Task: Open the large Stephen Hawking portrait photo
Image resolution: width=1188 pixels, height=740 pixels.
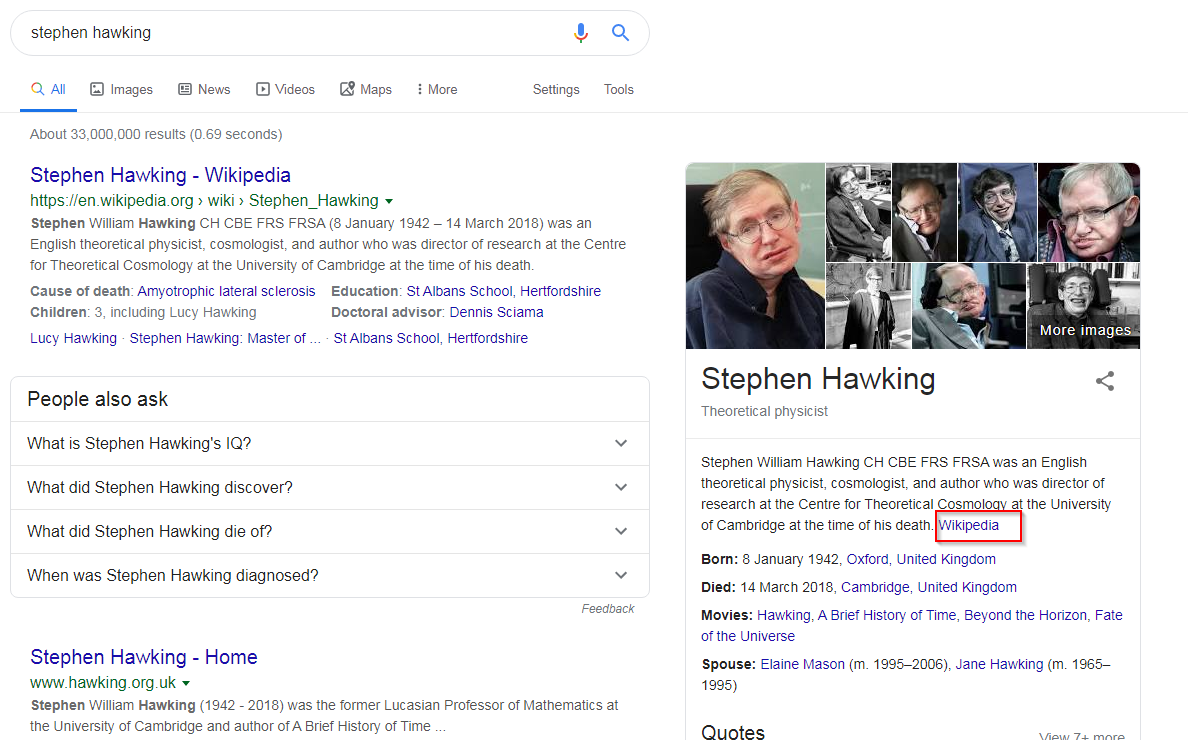Action: tap(755, 256)
